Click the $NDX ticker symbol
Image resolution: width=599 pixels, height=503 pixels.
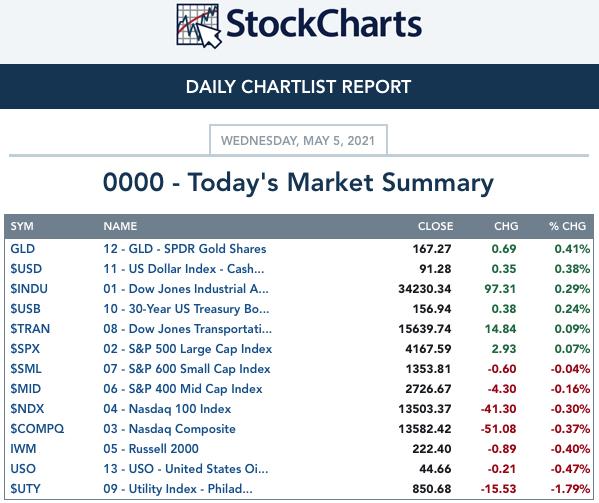pyautogui.click(x=27, y=409)
